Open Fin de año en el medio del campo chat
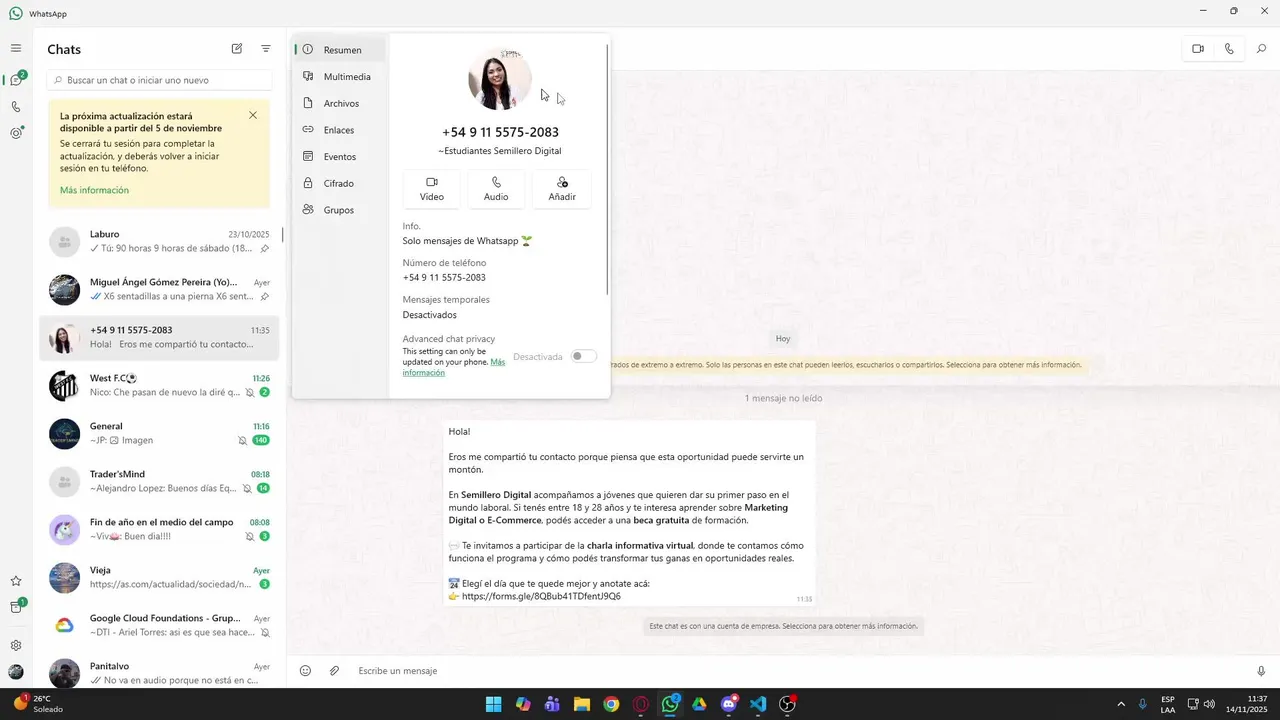The height and width of the screenshot is (720, 1280). (160, 530)
